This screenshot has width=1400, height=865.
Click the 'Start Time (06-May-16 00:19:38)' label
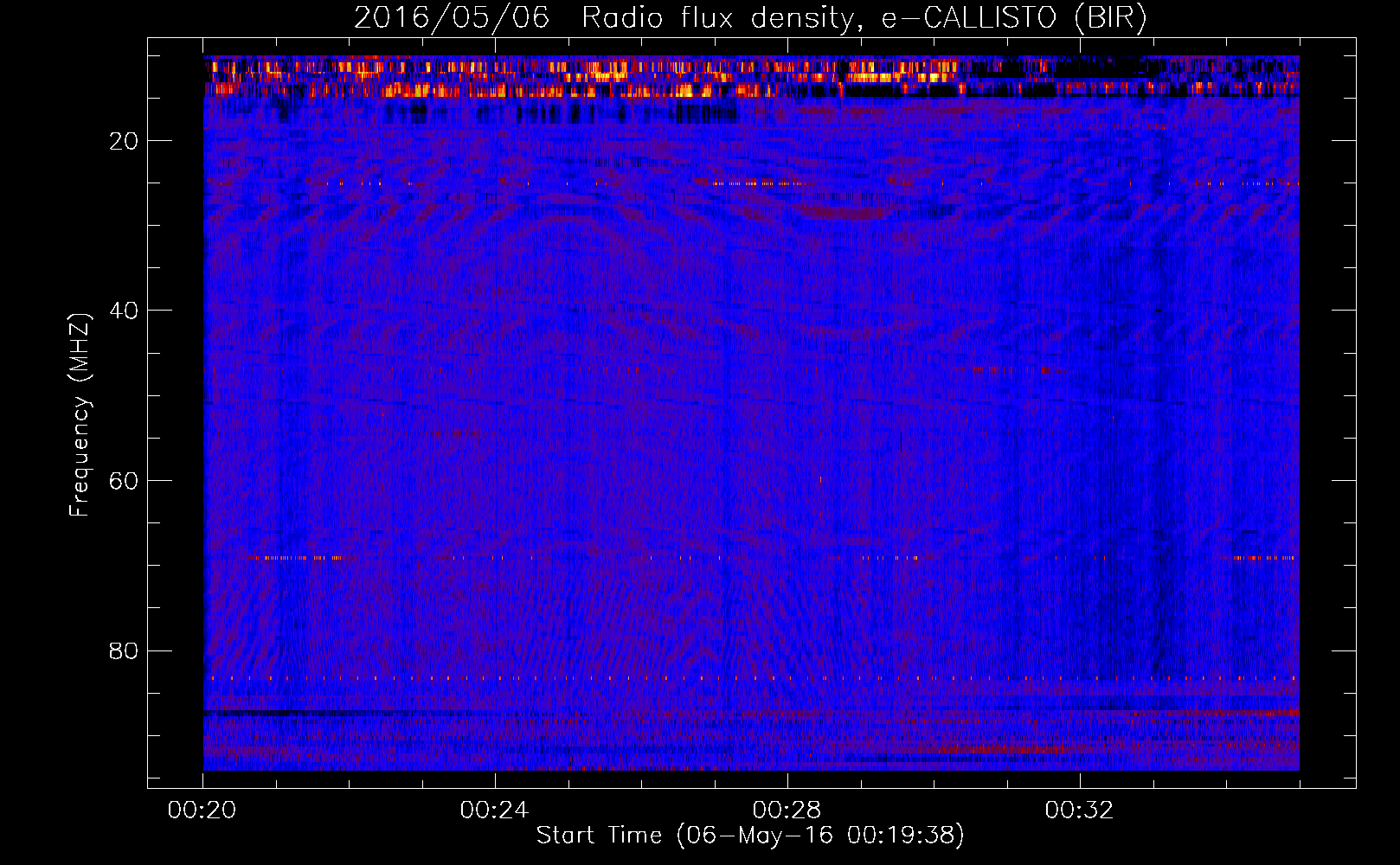(750, 836)
